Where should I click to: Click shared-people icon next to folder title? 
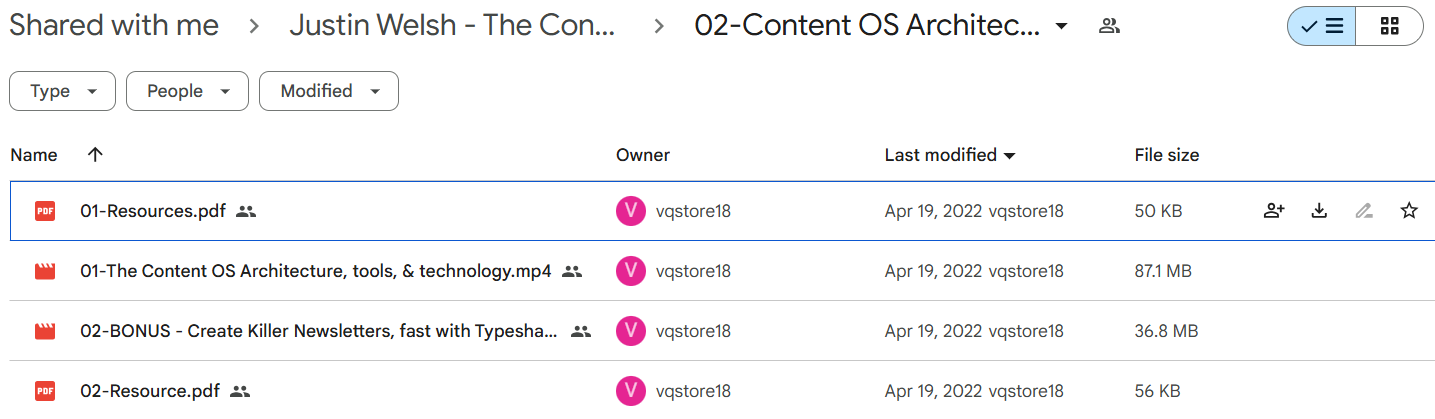[1108, 26]
